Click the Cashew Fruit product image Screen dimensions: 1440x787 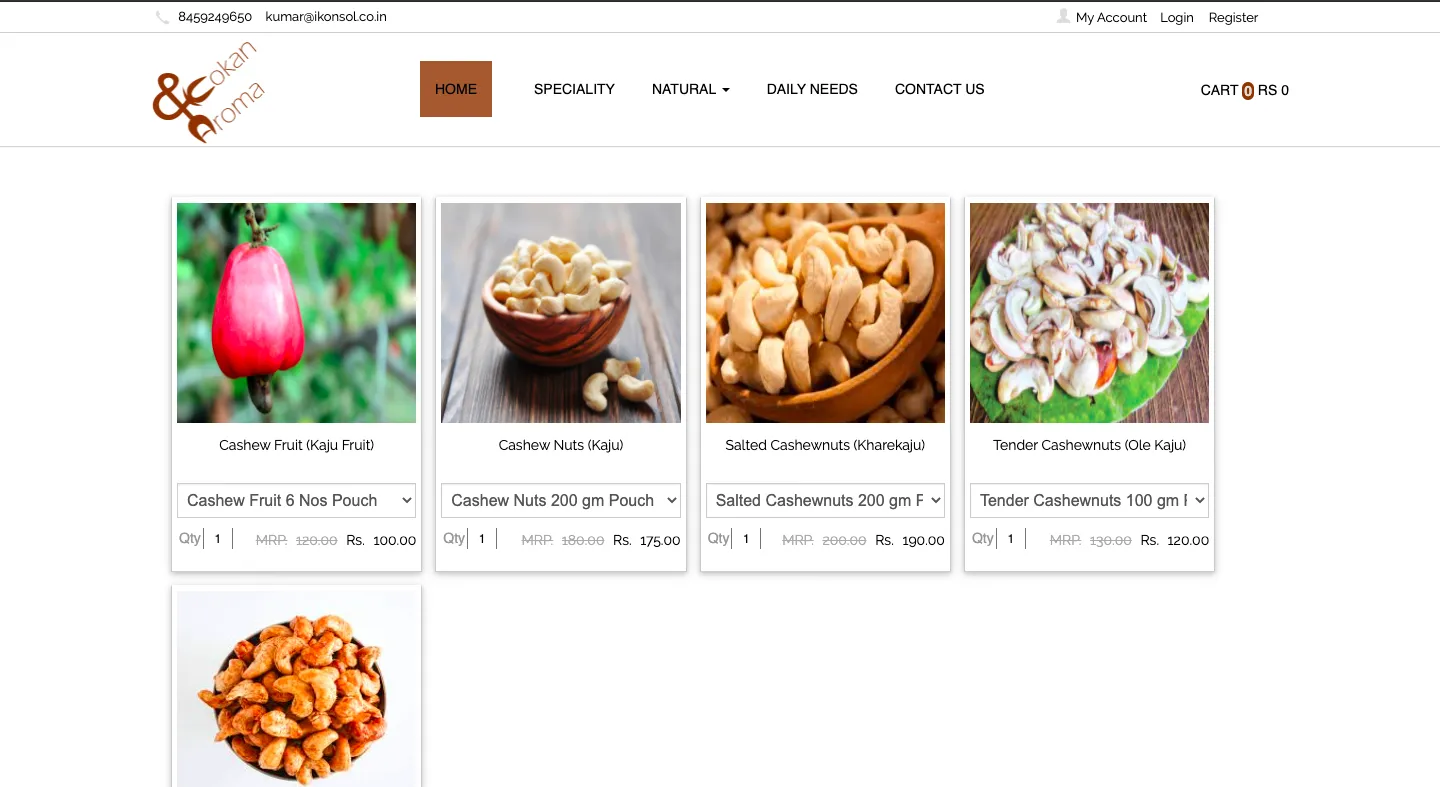(x=296, y=313)
